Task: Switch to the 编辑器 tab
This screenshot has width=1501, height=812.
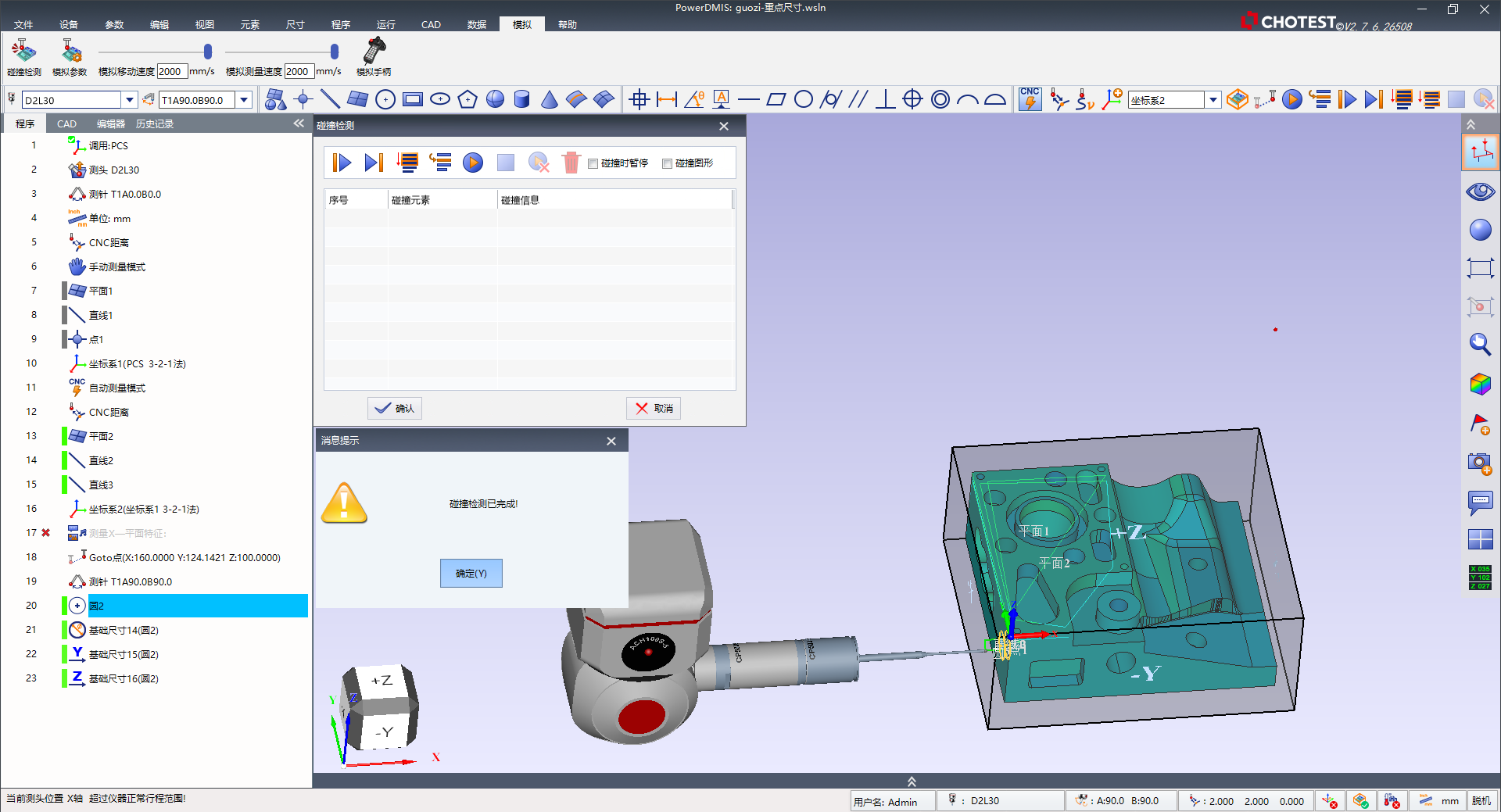Action: [111, 124]
